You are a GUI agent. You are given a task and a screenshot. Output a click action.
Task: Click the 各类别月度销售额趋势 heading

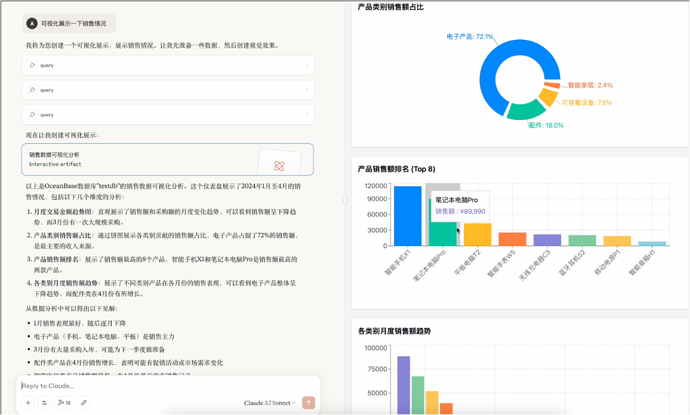tap(394, 331)
